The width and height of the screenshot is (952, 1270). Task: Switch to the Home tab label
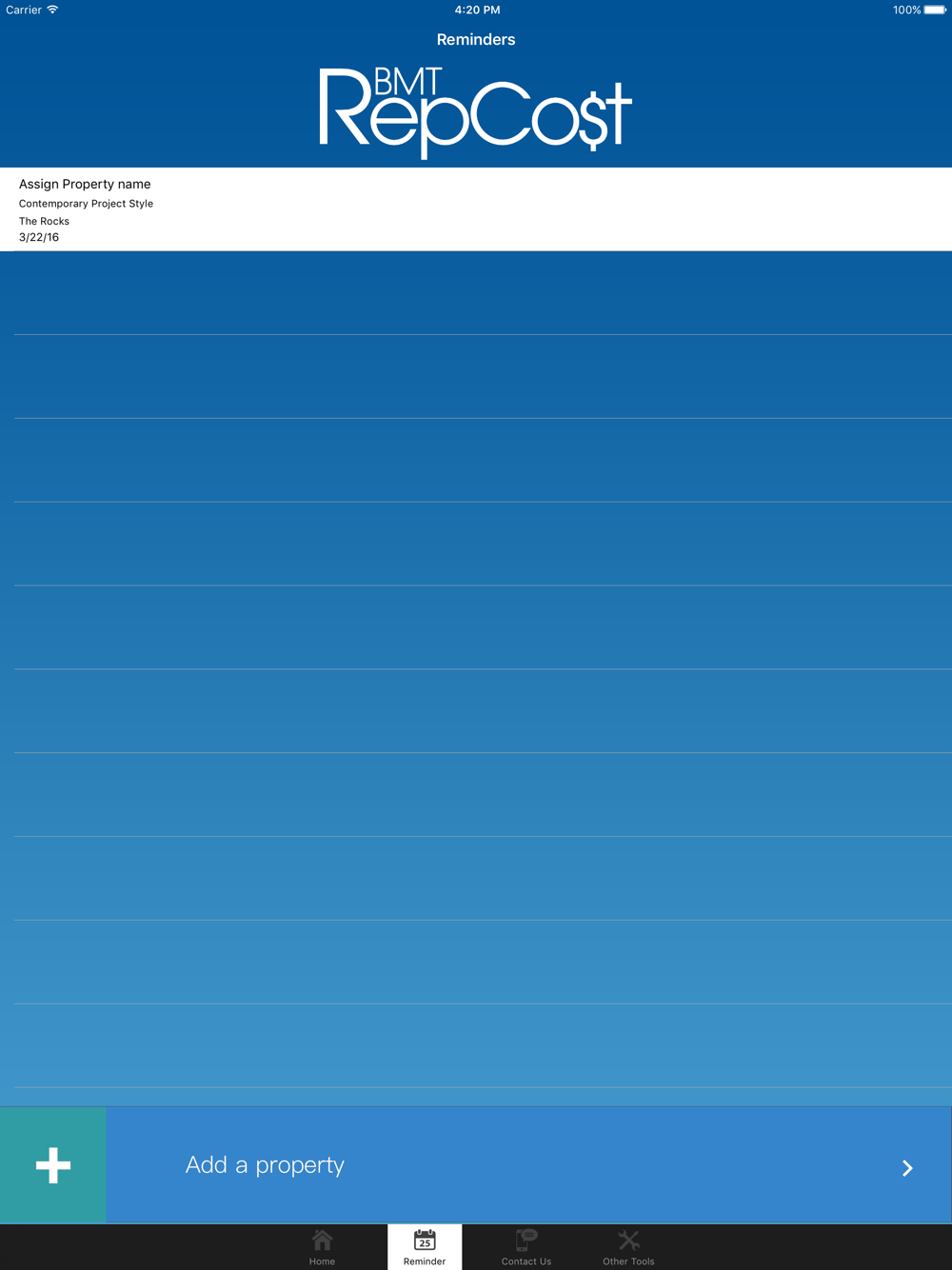[322, 1261]
